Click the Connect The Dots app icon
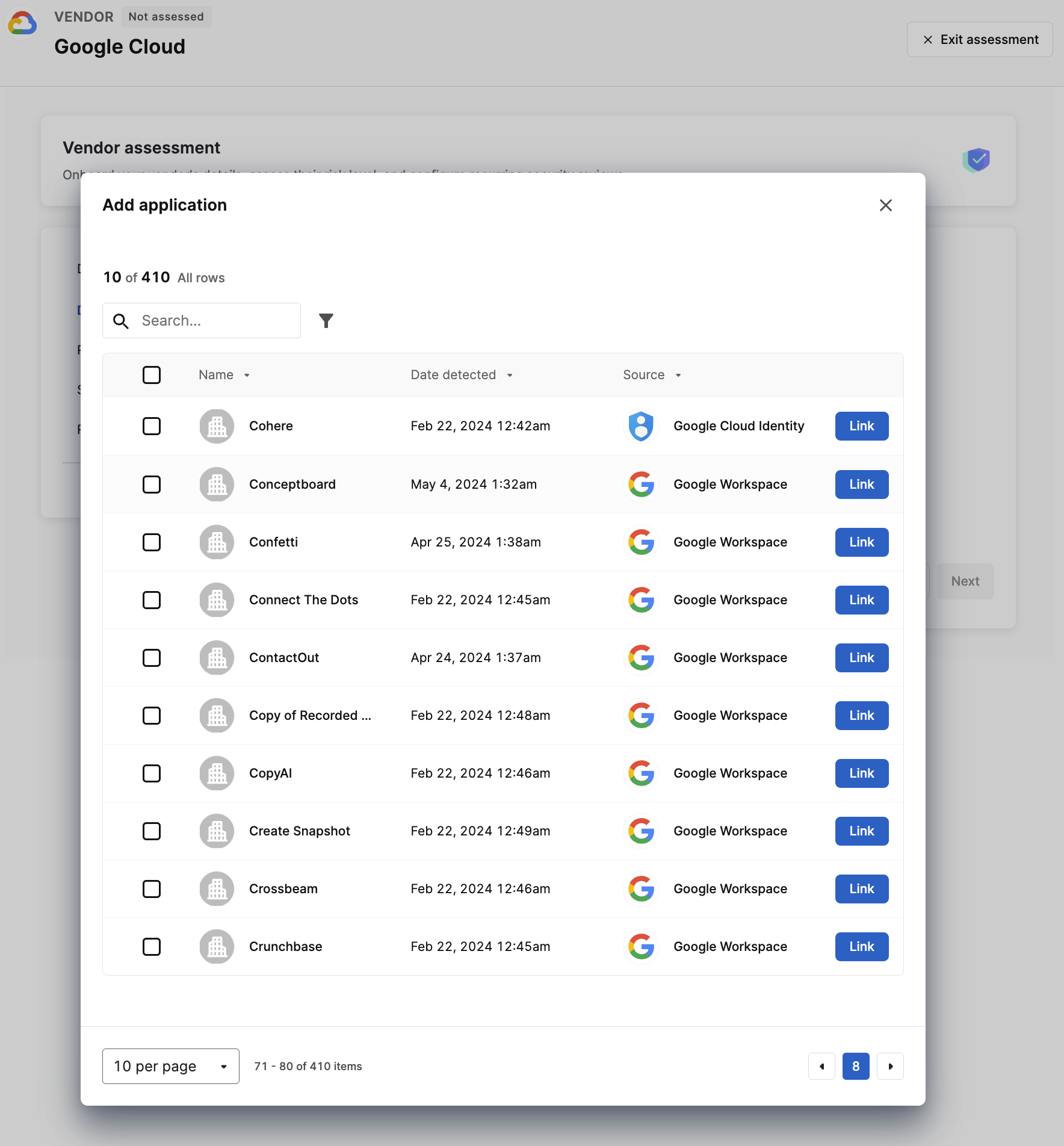 [x=217, y=600]
